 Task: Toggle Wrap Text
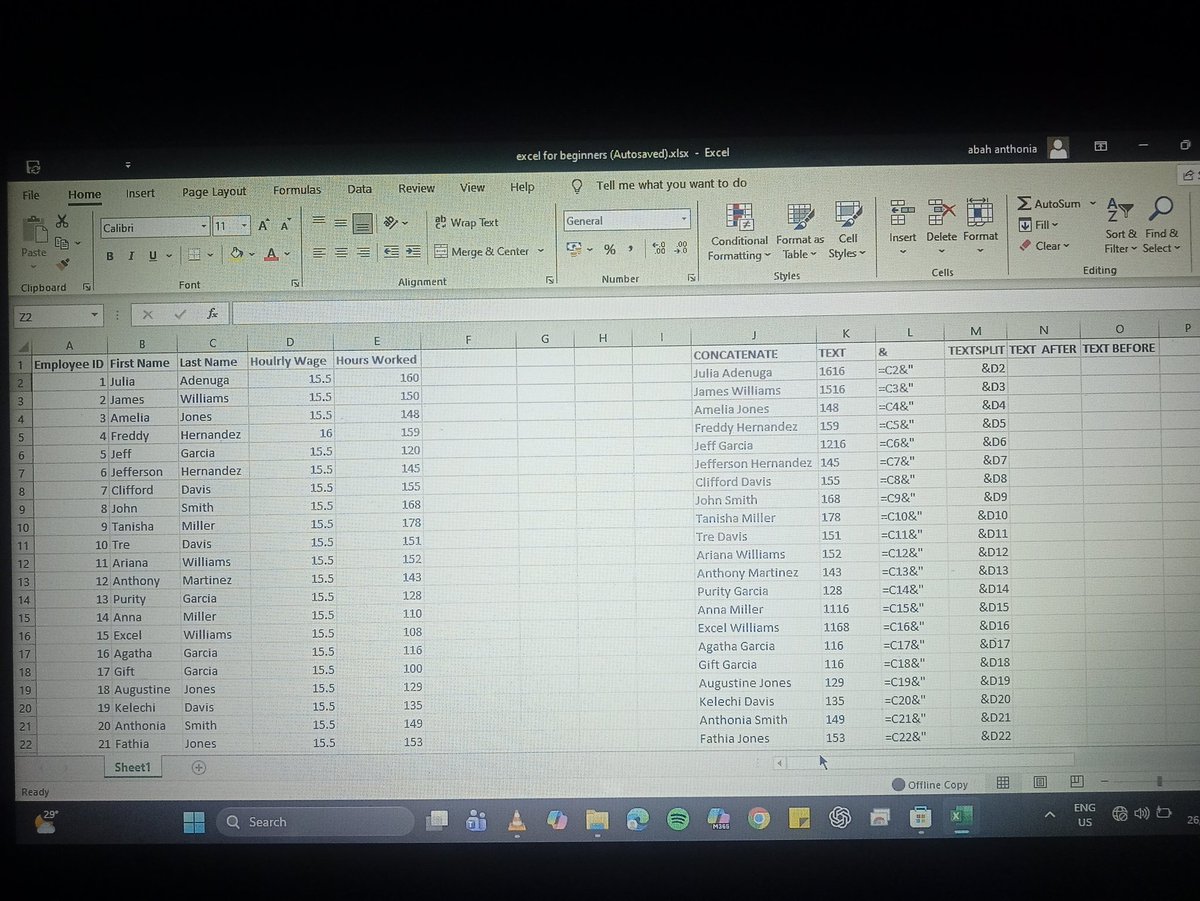pos(466,223)
